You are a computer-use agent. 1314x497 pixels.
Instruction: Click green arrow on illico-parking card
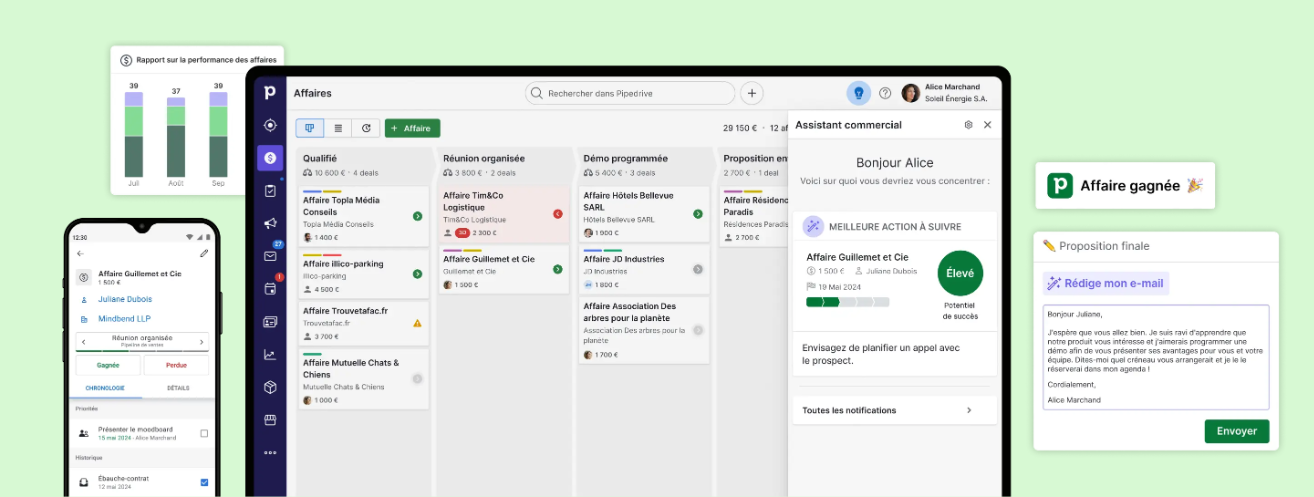(x=417, y=273)
